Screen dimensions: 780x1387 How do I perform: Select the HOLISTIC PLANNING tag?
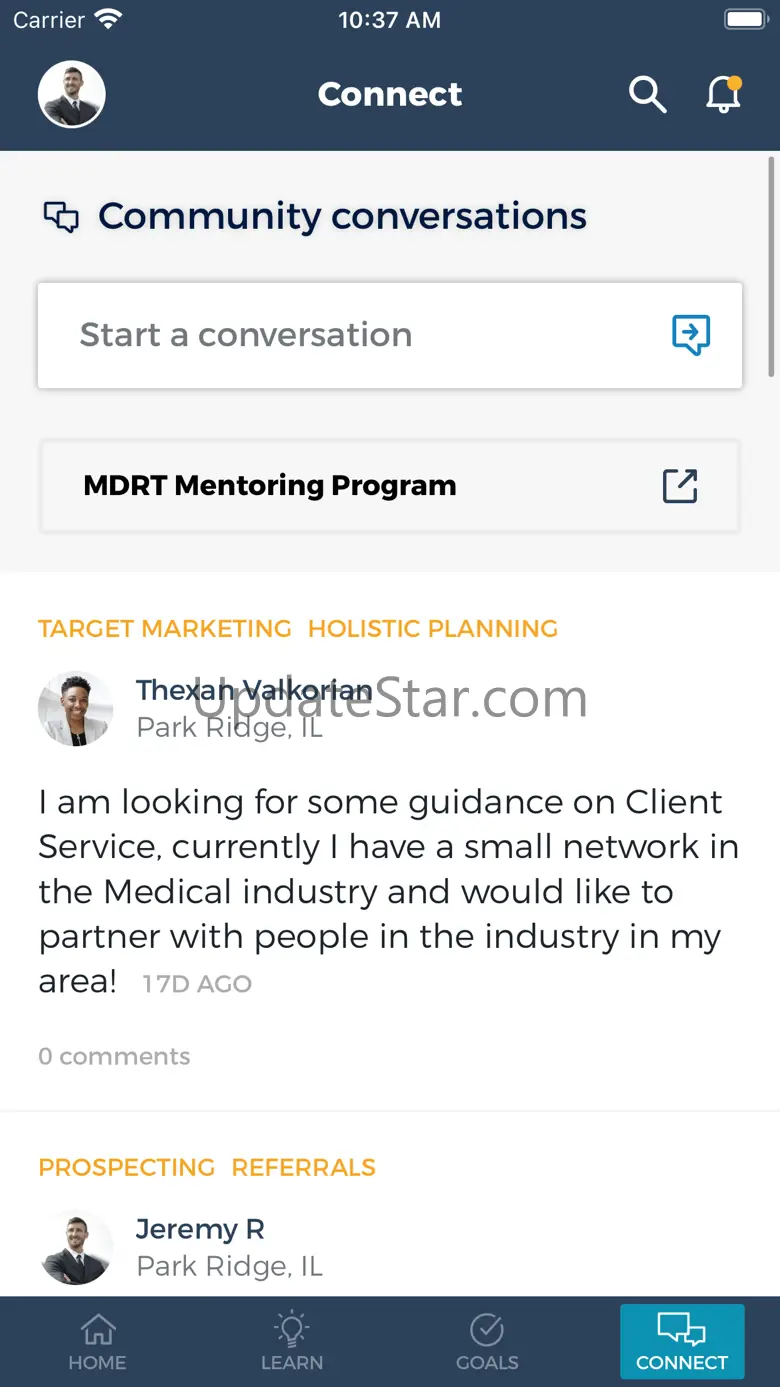433,629
